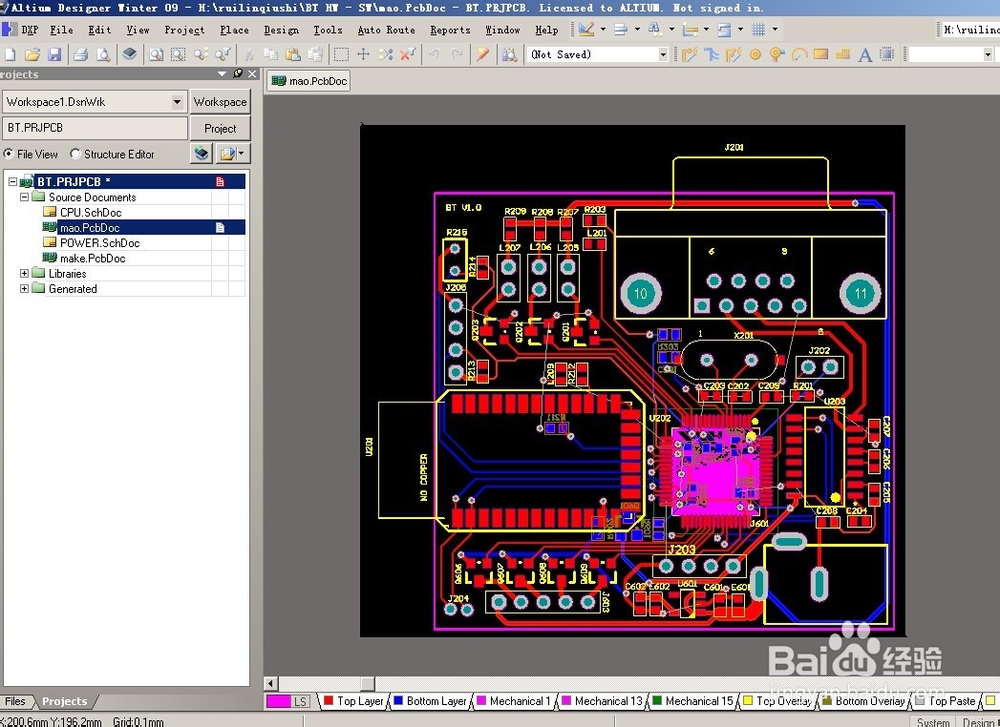Image resolution: width=1000 pixels, height=727 pixels.
Task: Select mao.PcbDoc in the project tree
Action: click(x=89, y=228)
